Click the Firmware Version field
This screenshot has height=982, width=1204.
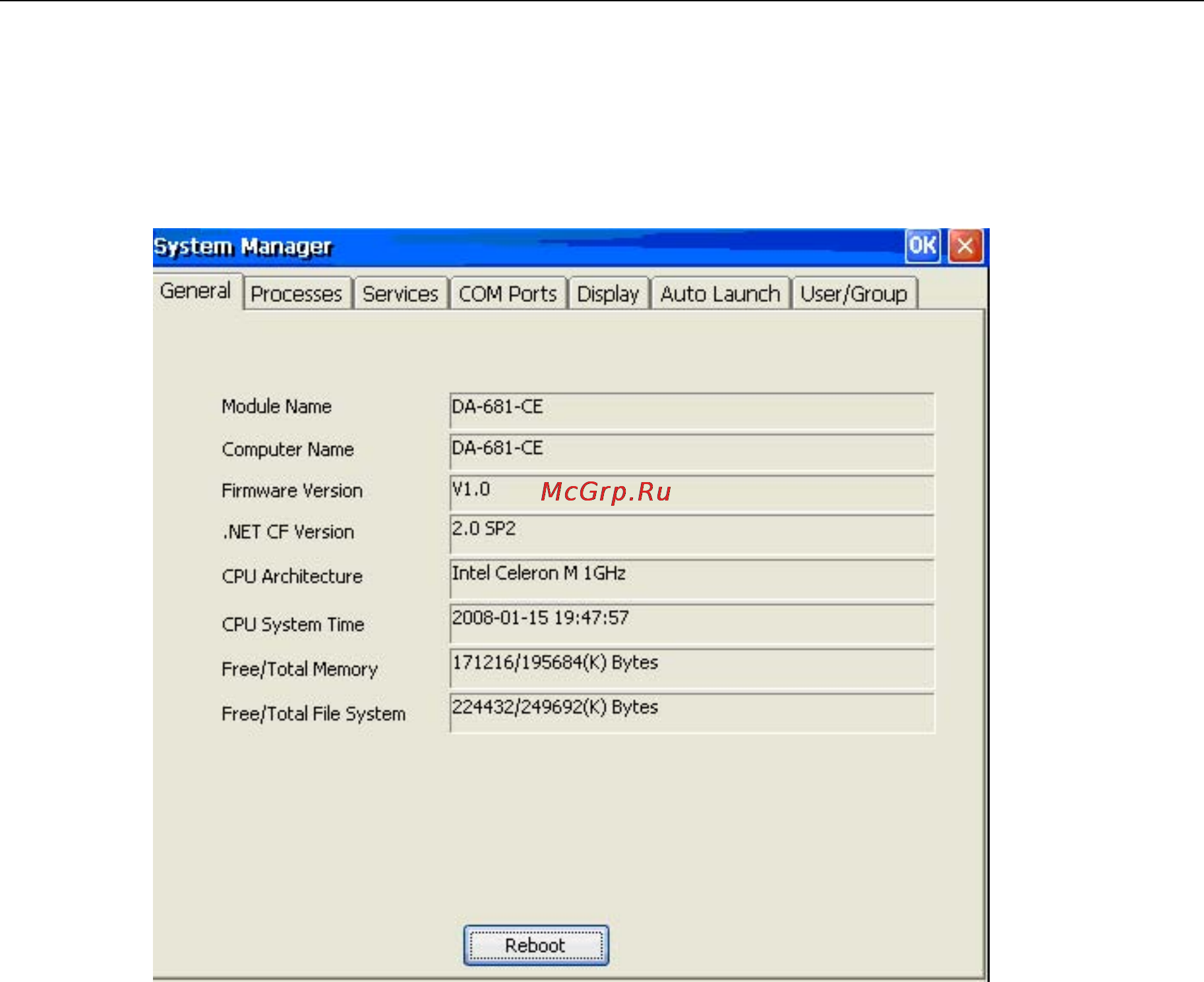click(692, 493)
